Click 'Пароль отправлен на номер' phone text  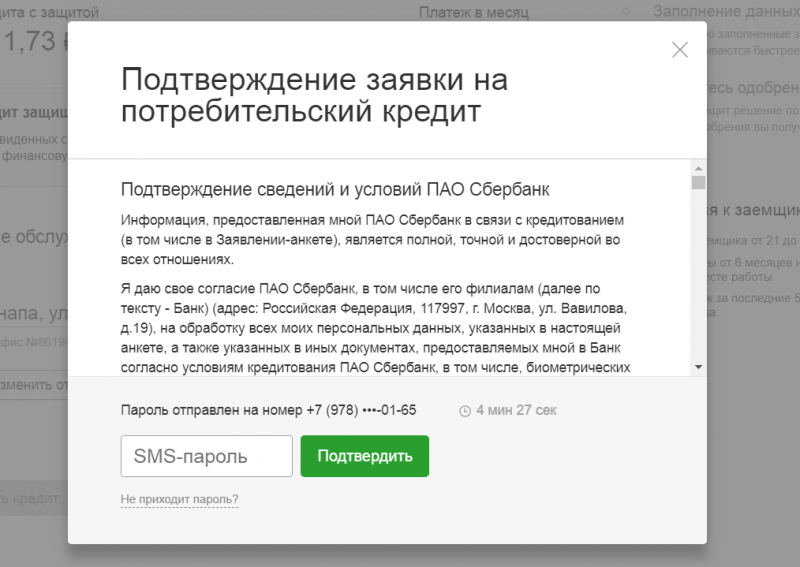(268, 410)
